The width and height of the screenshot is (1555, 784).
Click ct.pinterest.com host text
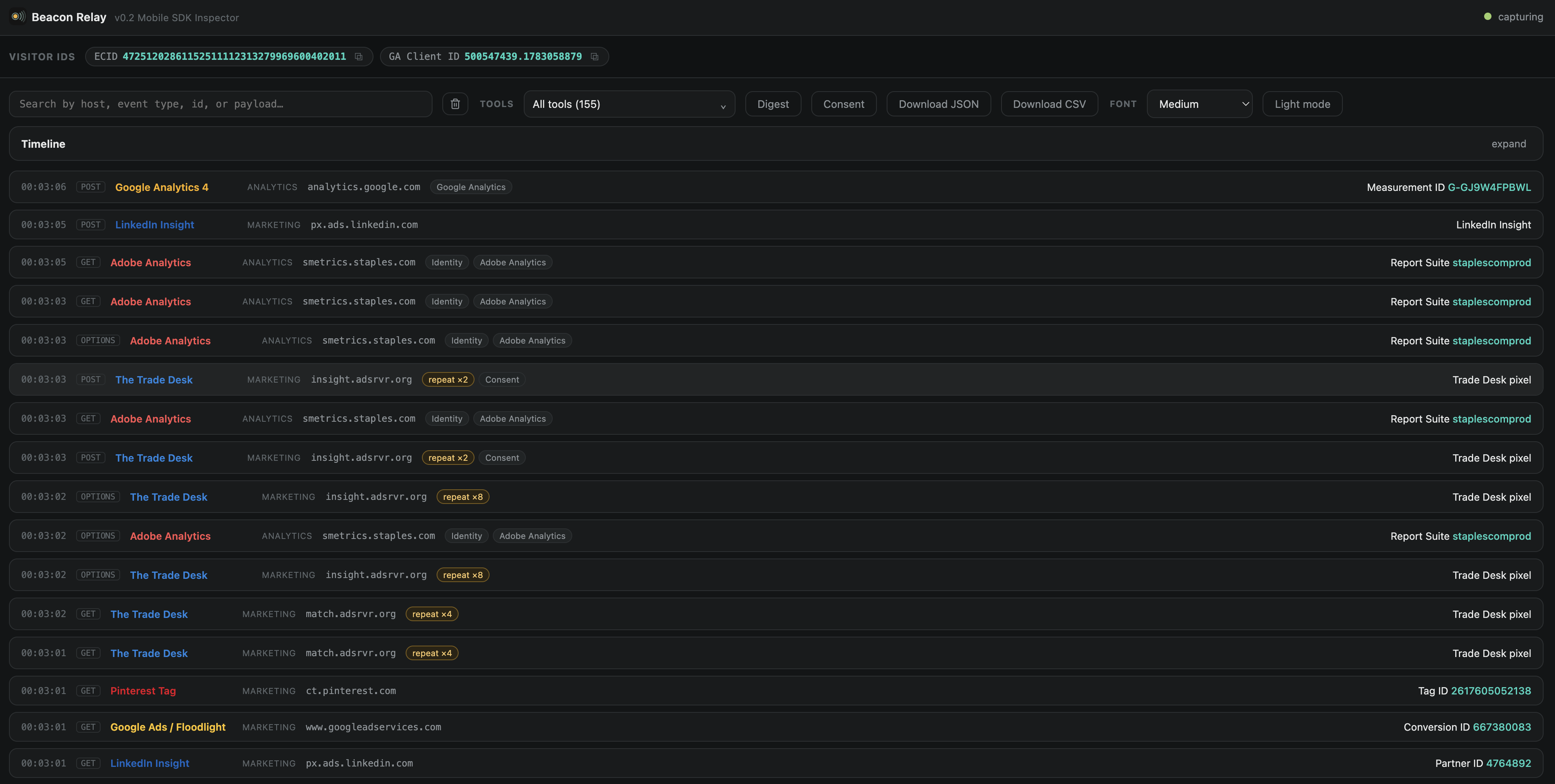351,691
